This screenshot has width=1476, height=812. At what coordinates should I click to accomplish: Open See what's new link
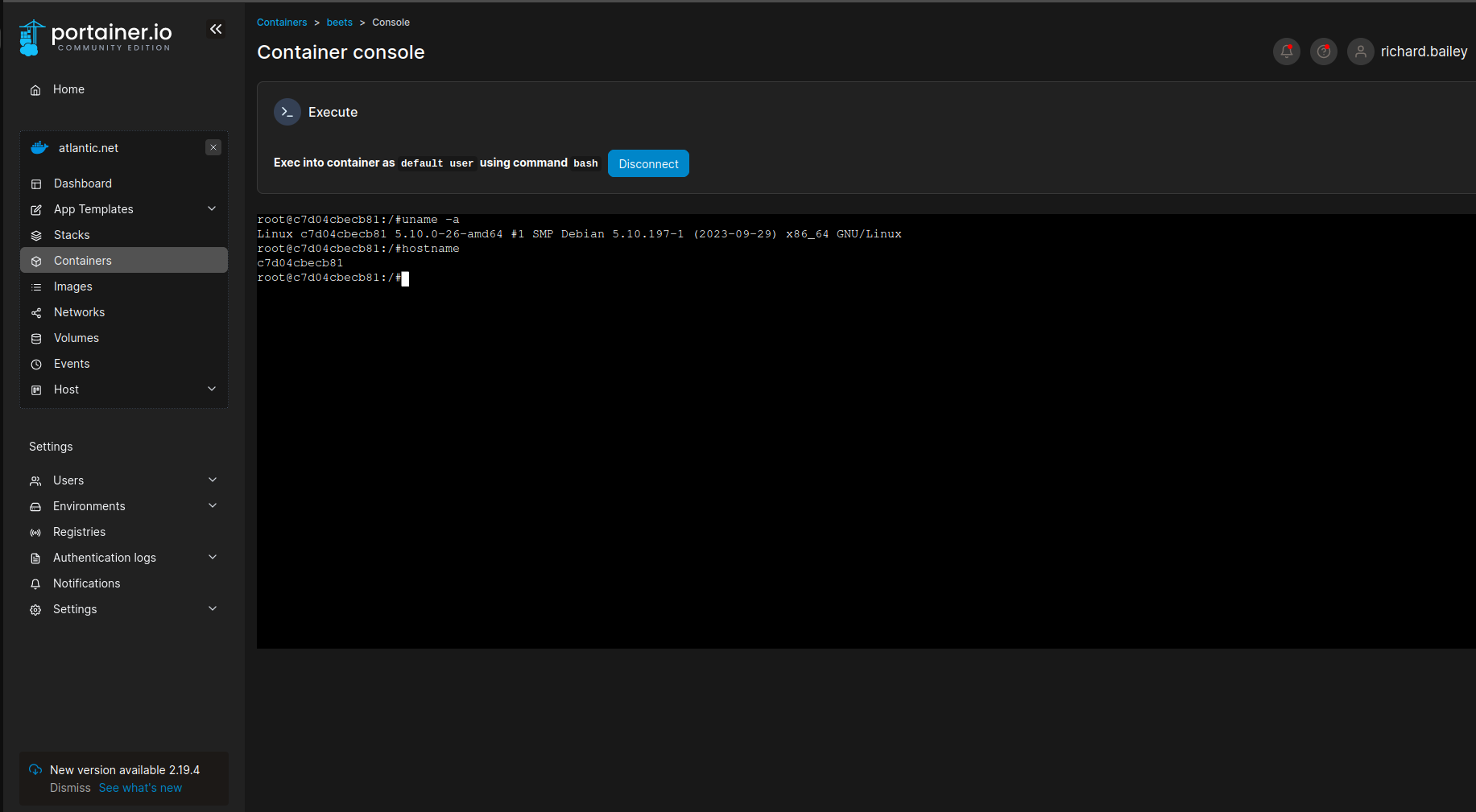(x=140, y=788)
